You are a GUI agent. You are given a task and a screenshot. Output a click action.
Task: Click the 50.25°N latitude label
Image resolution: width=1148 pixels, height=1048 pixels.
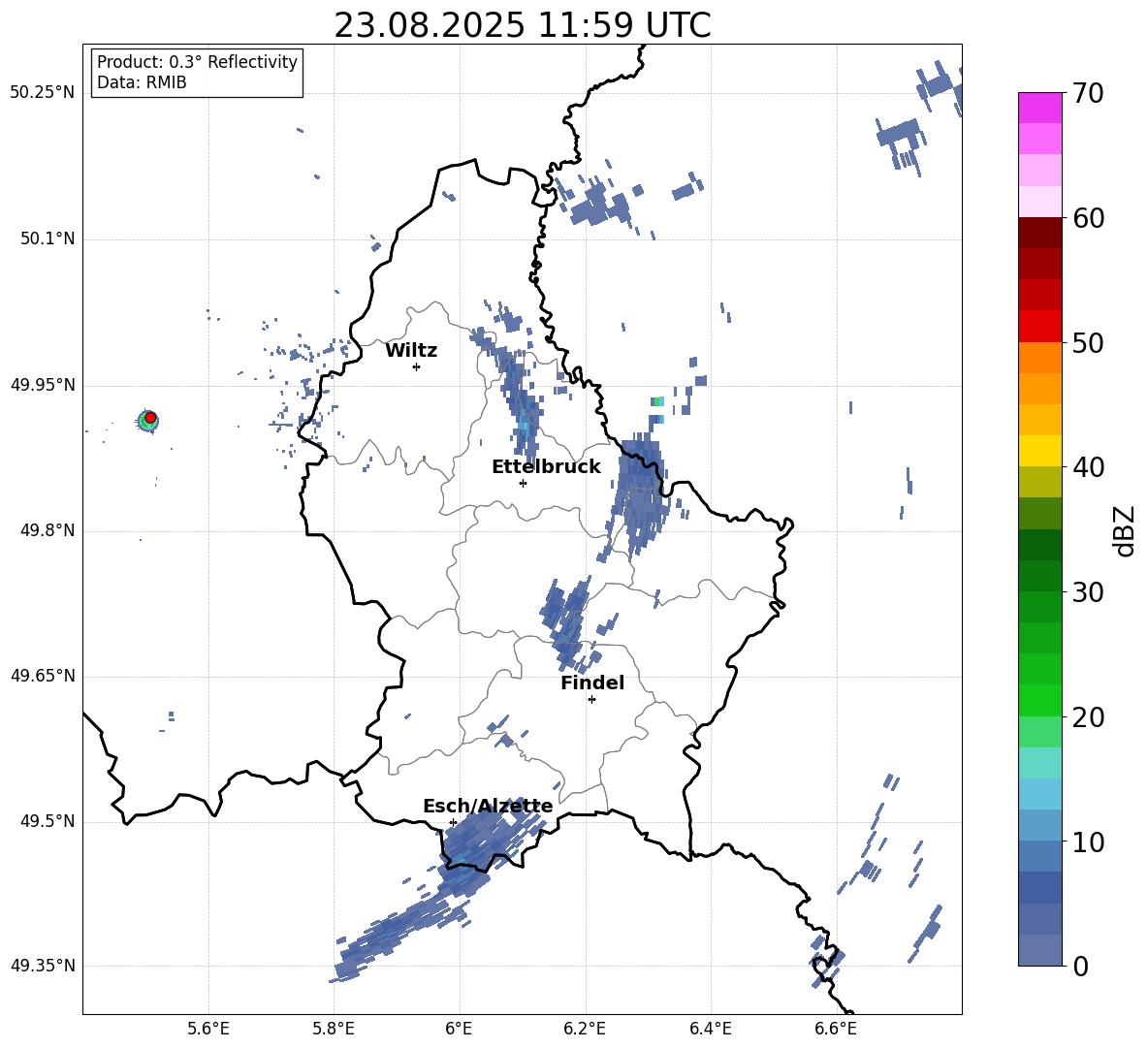[43, 93]
